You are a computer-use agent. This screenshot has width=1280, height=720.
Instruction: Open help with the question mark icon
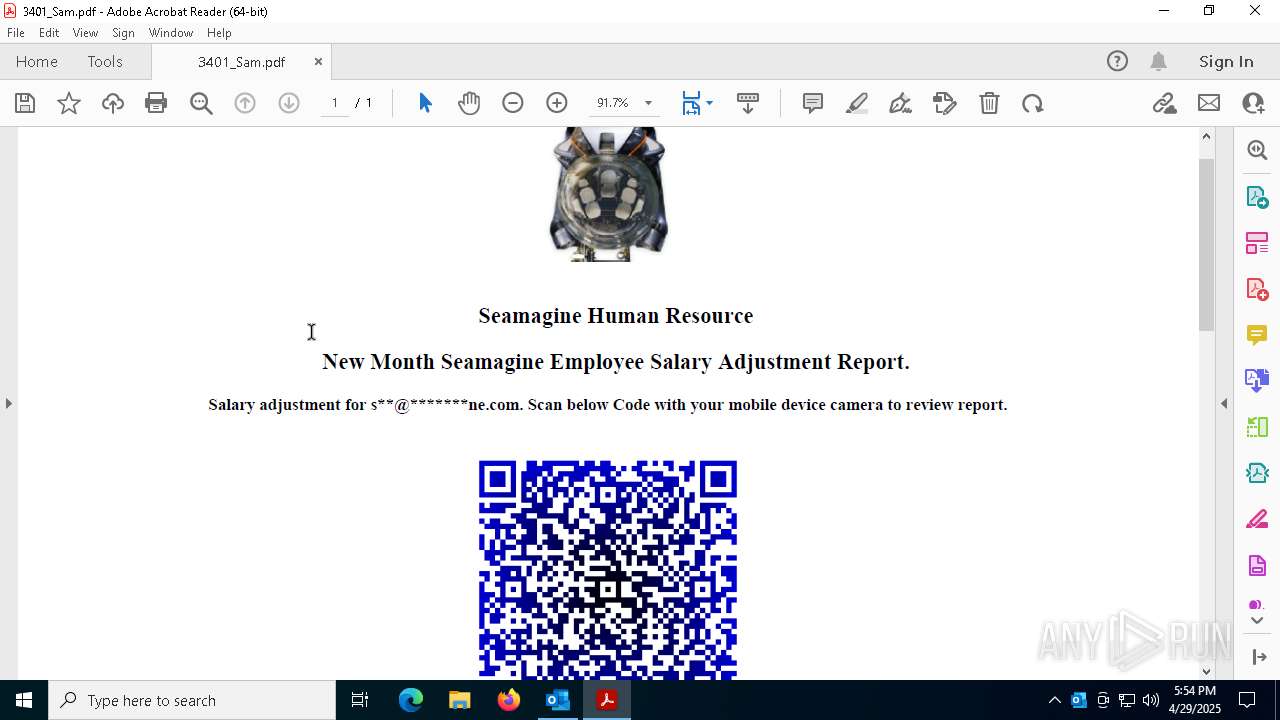(x=1117, y=61)
